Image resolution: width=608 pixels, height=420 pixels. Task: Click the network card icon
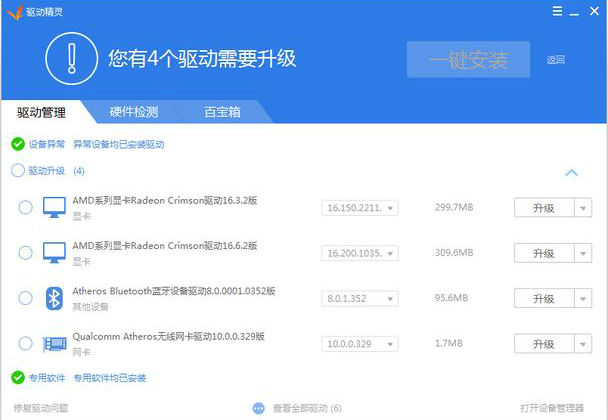54,344
